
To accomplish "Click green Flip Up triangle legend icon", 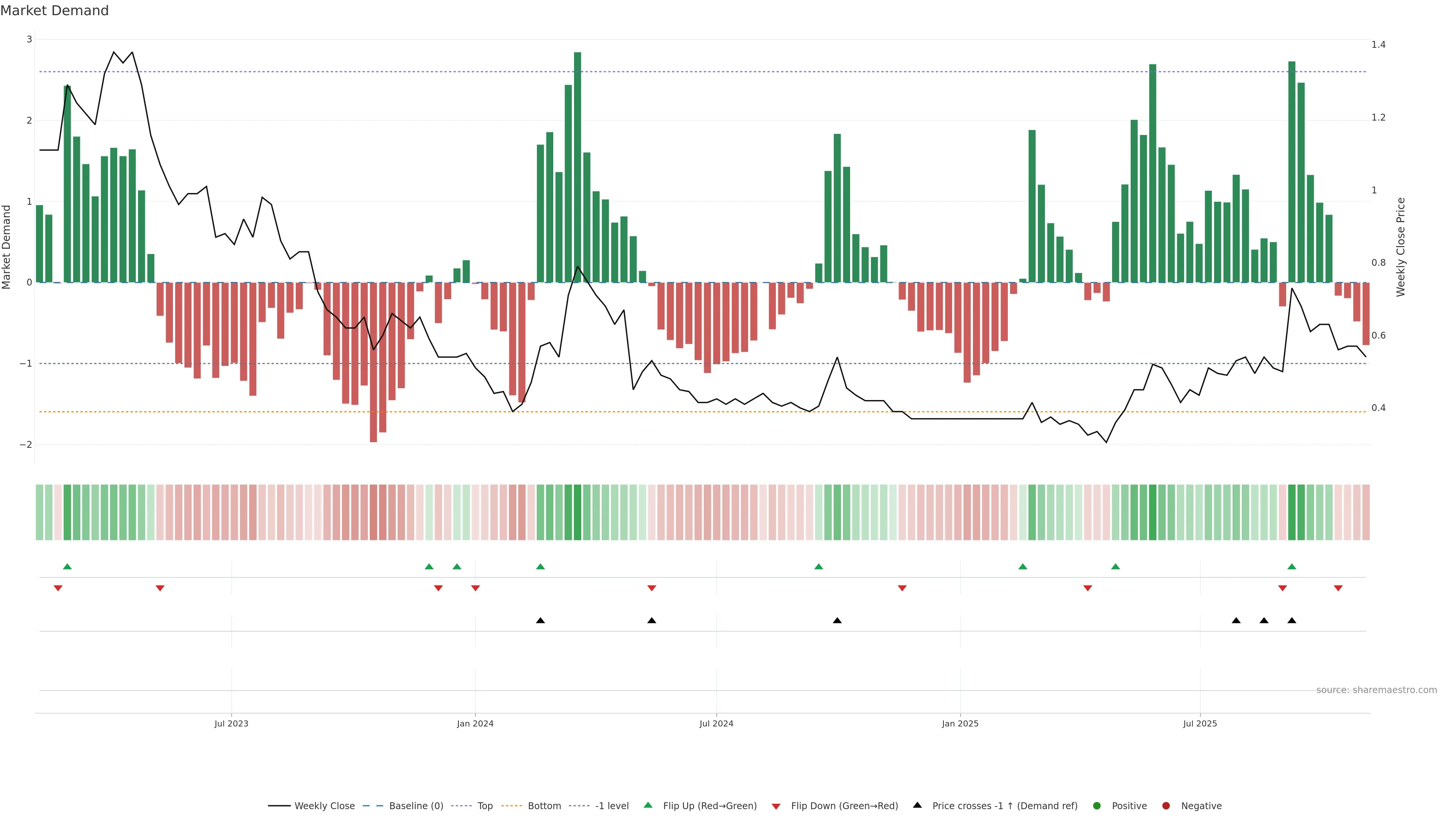I will point(648,805).
